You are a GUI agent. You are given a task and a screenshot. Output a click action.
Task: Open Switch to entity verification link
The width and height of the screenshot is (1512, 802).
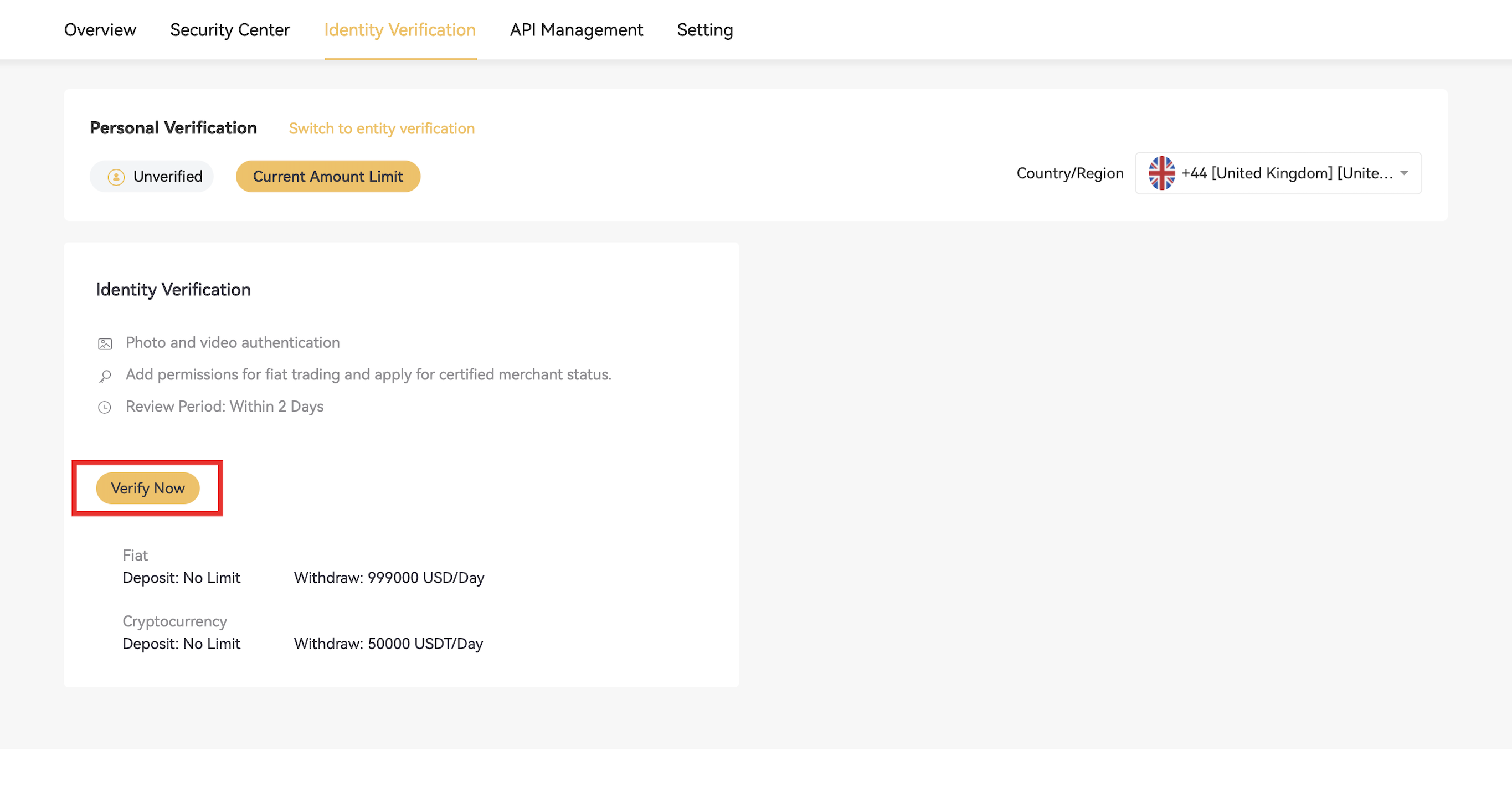(x=381, y=128)
